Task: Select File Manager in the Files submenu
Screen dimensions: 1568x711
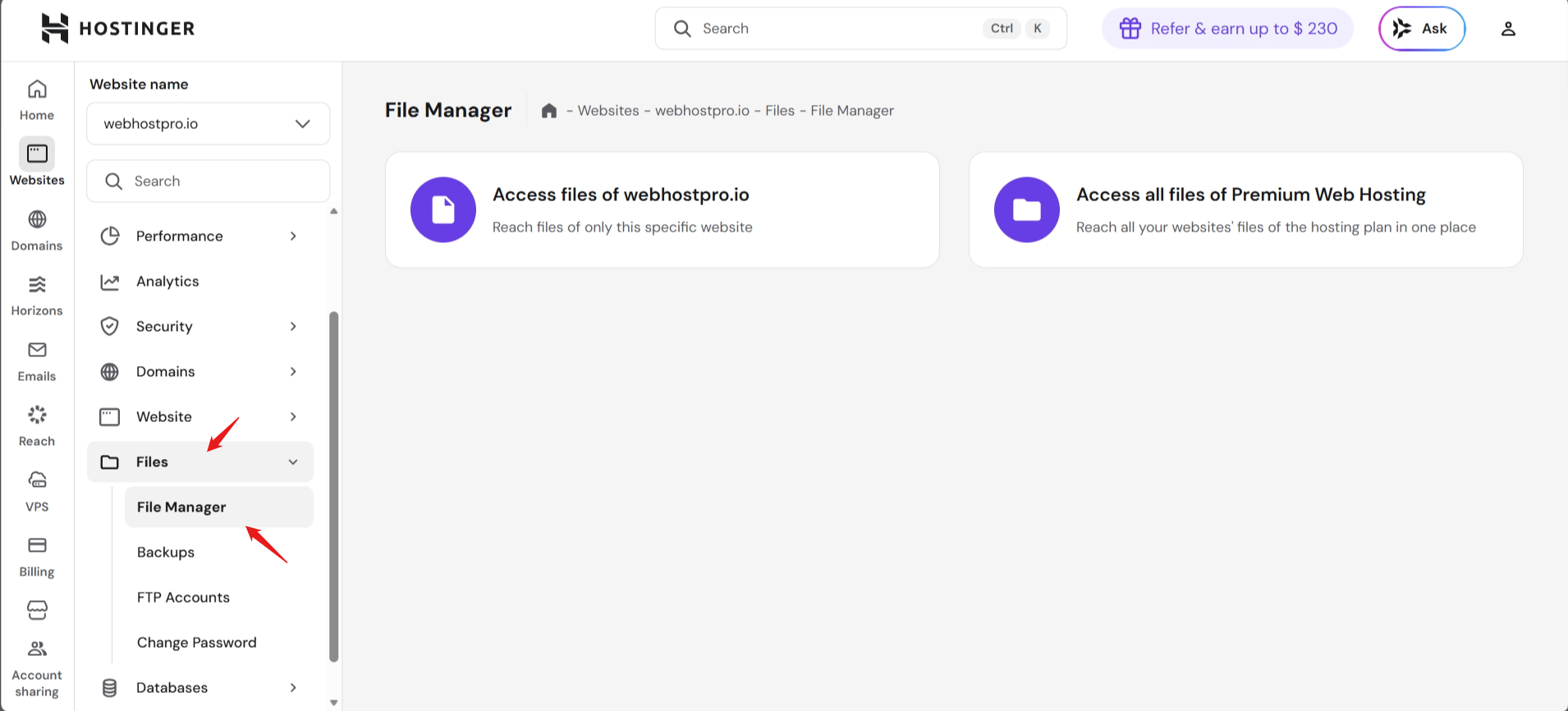Action: [x=219, y=507]
